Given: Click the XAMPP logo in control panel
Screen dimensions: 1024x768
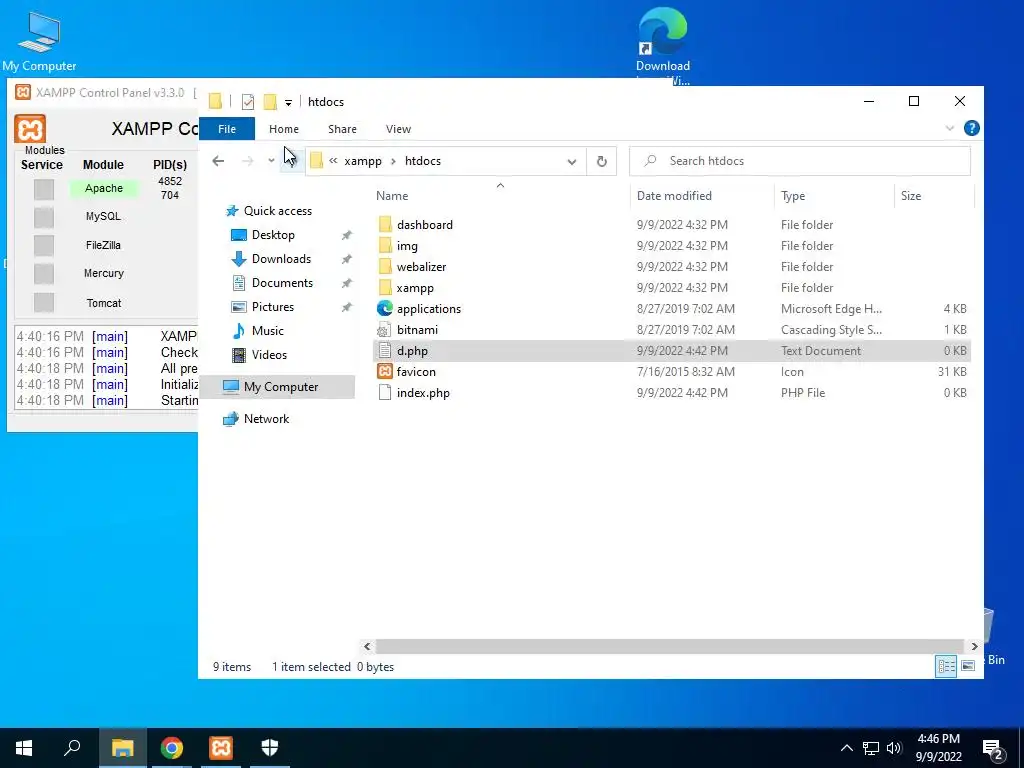Looking at the screenshot, I should pyautogui.click(x=30, y=129).
